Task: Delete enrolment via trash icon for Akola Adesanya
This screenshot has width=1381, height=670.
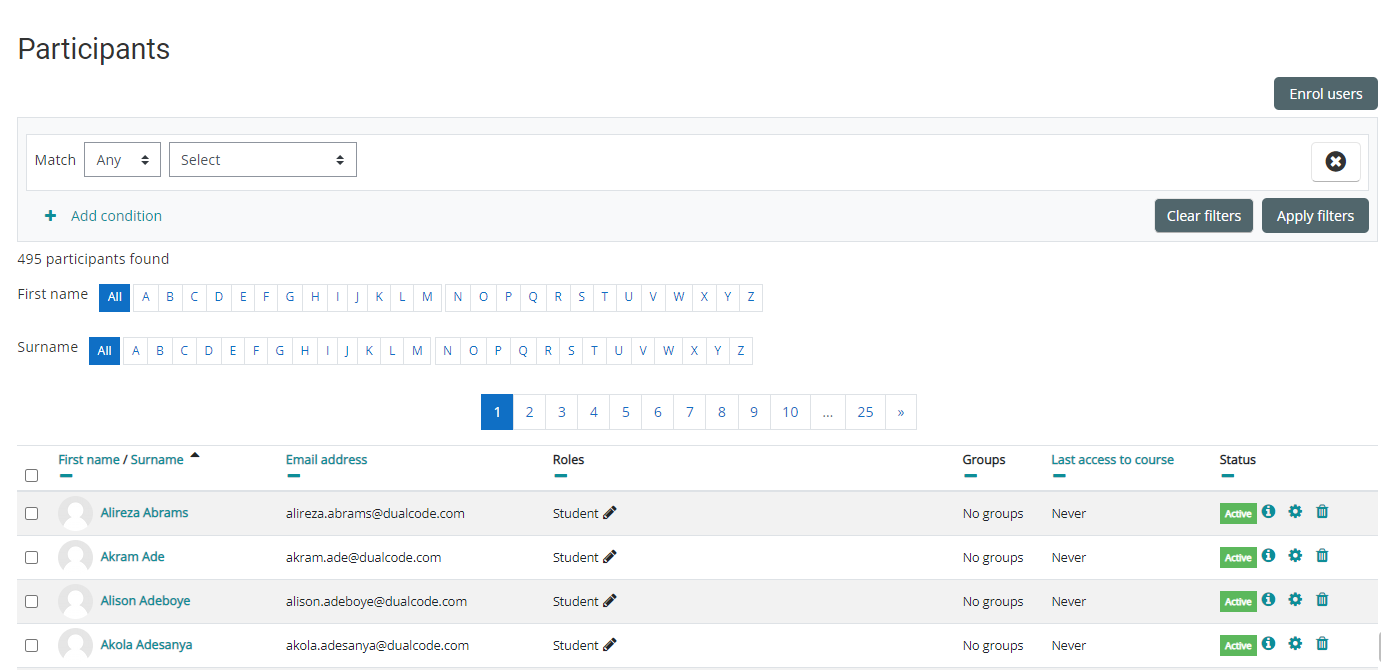Action: (x=1322, y=644)
